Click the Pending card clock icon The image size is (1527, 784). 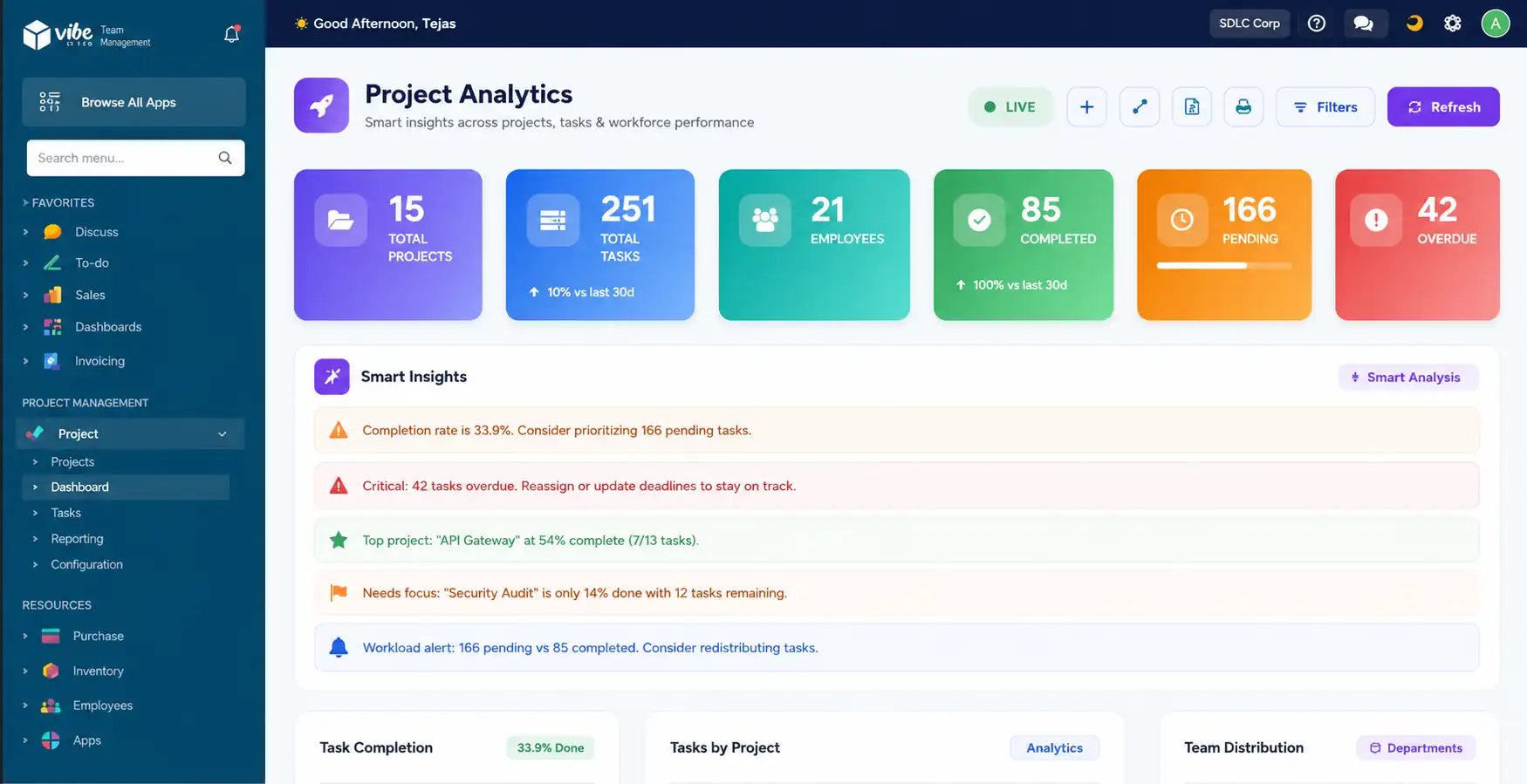(1182, 220)
